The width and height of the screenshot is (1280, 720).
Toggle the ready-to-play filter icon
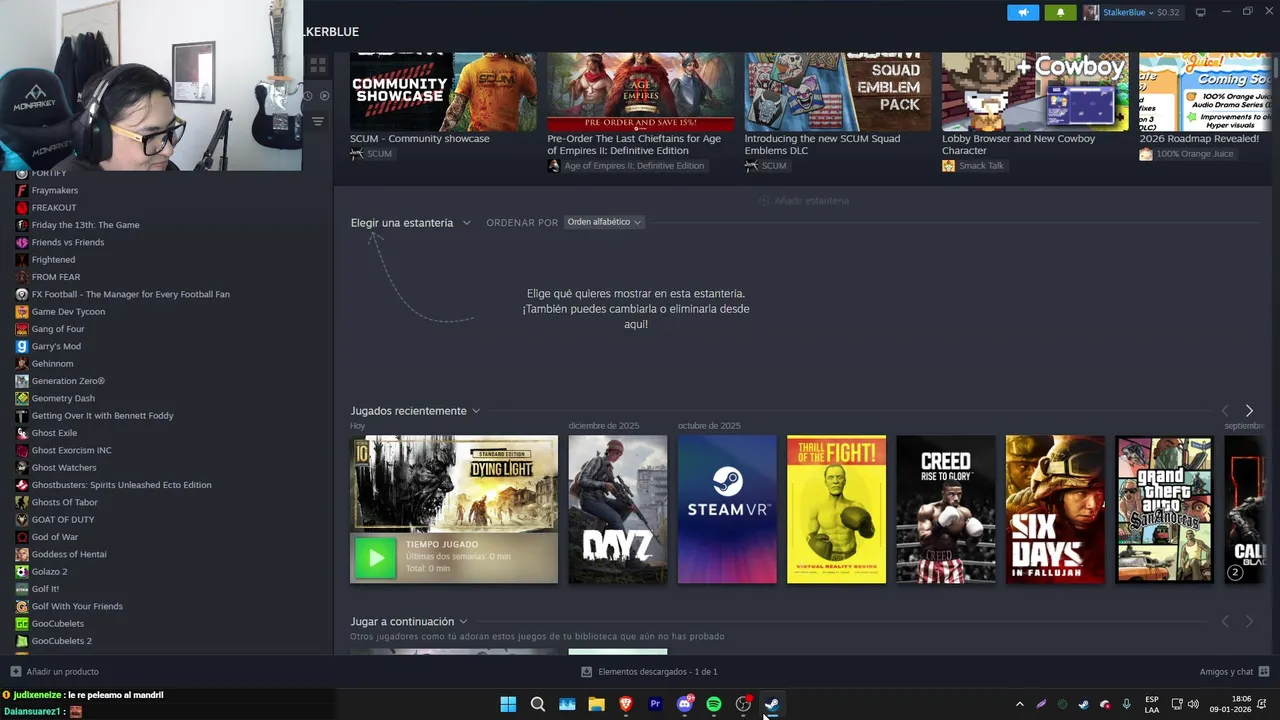pyautogui.click(x=324, y=96)
